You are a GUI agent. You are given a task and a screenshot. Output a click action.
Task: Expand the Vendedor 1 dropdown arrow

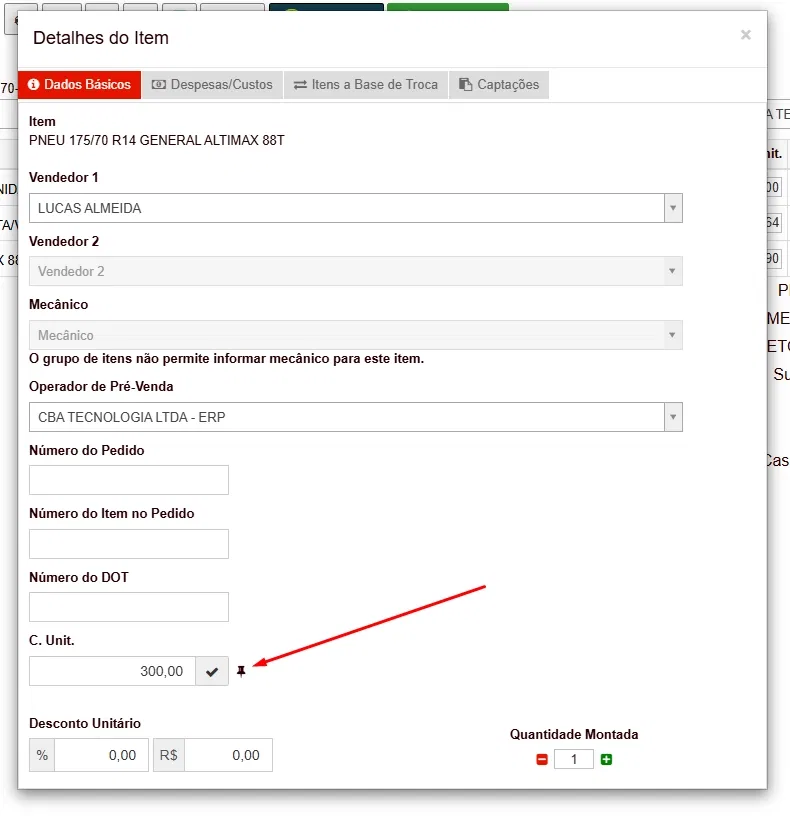click(x=673, y=208)
